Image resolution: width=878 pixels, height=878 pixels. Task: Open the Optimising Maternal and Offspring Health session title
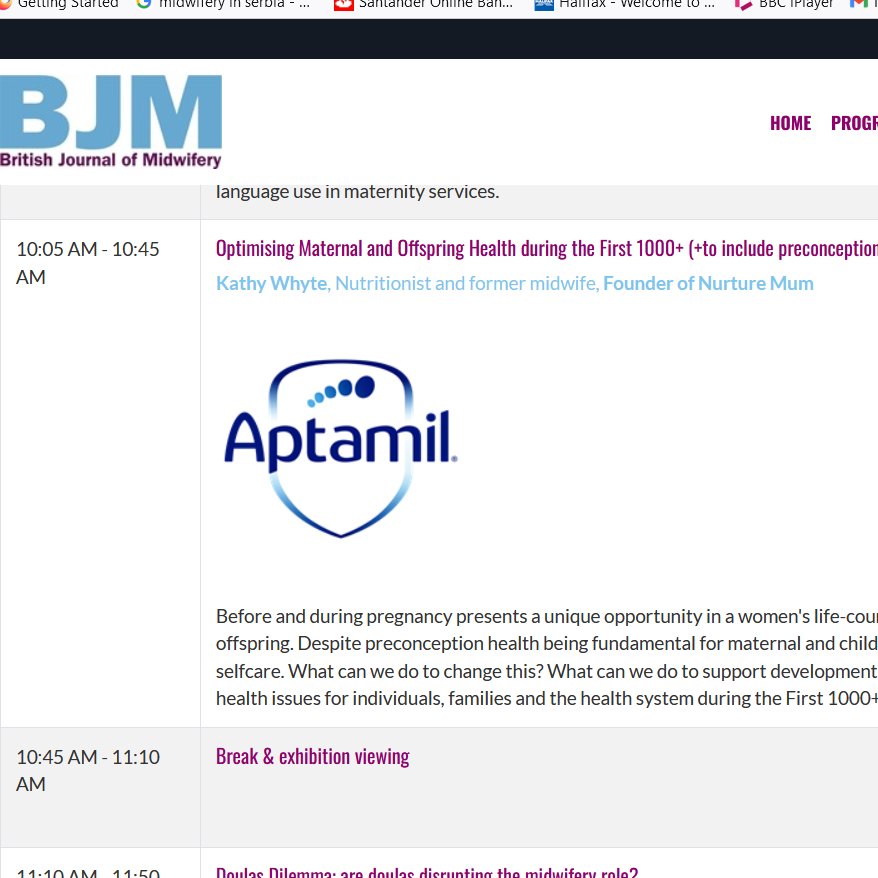coord(547,249)
